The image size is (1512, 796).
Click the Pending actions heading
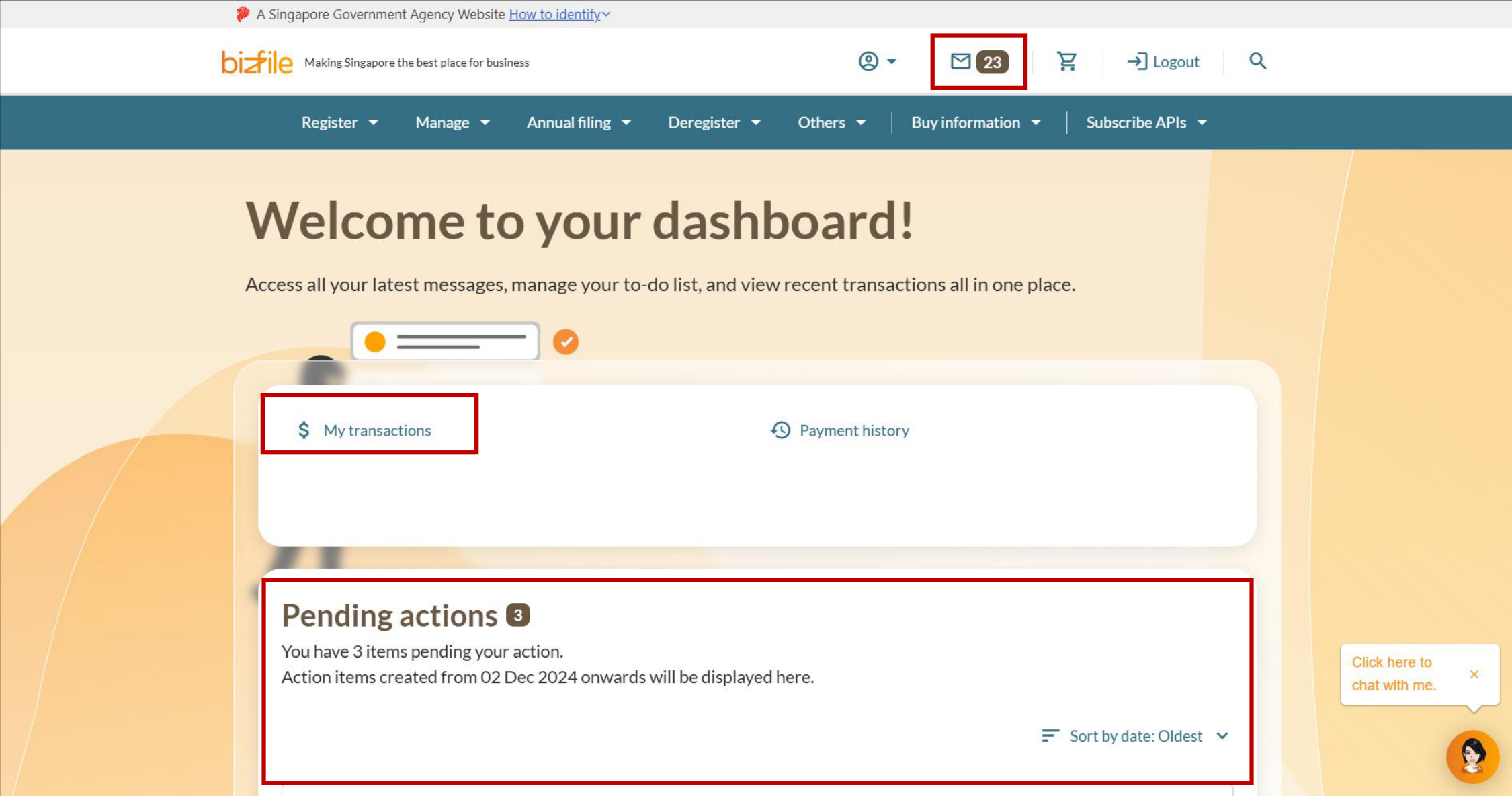coord(389,615)
